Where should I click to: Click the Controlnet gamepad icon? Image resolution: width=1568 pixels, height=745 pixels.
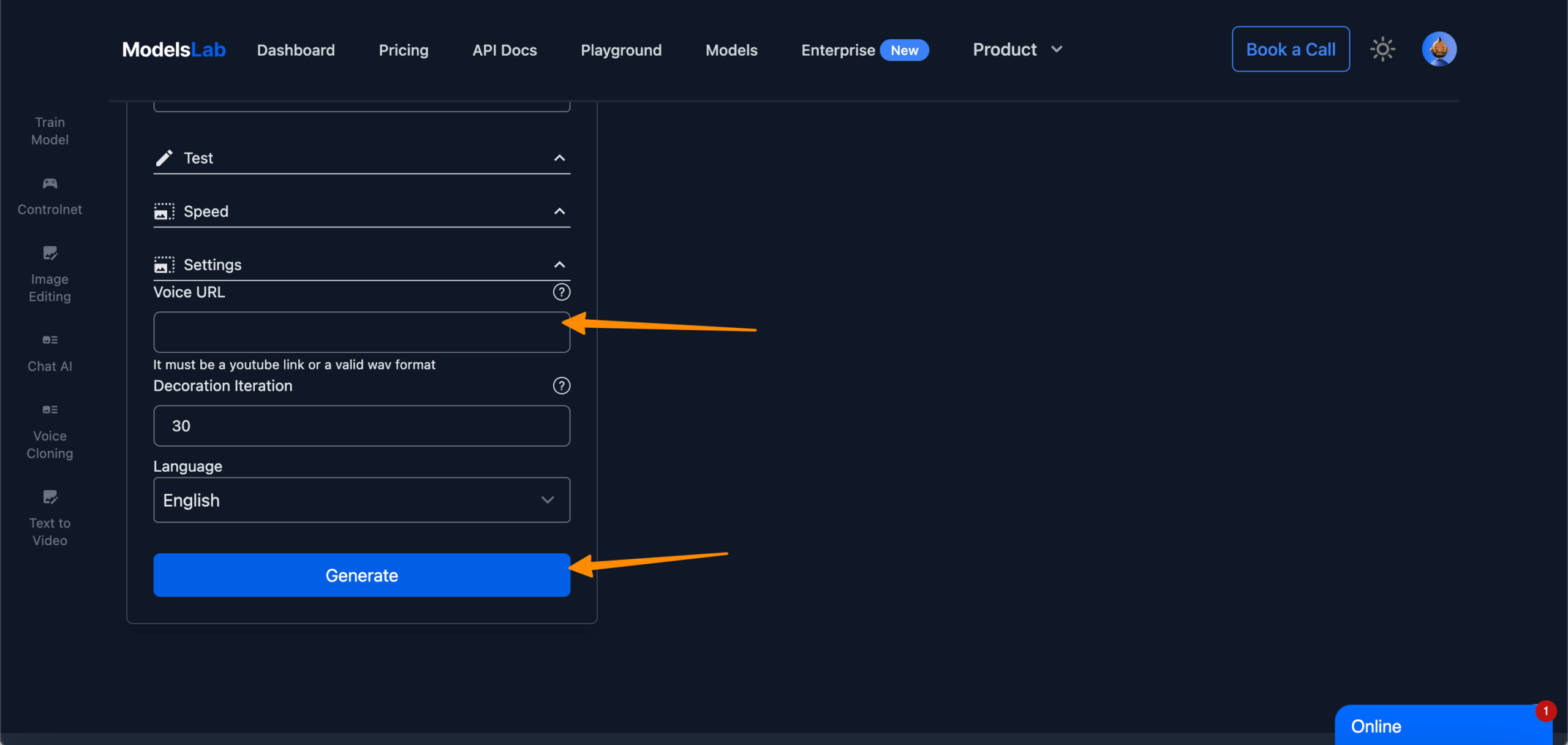click(x=50, y=184)
